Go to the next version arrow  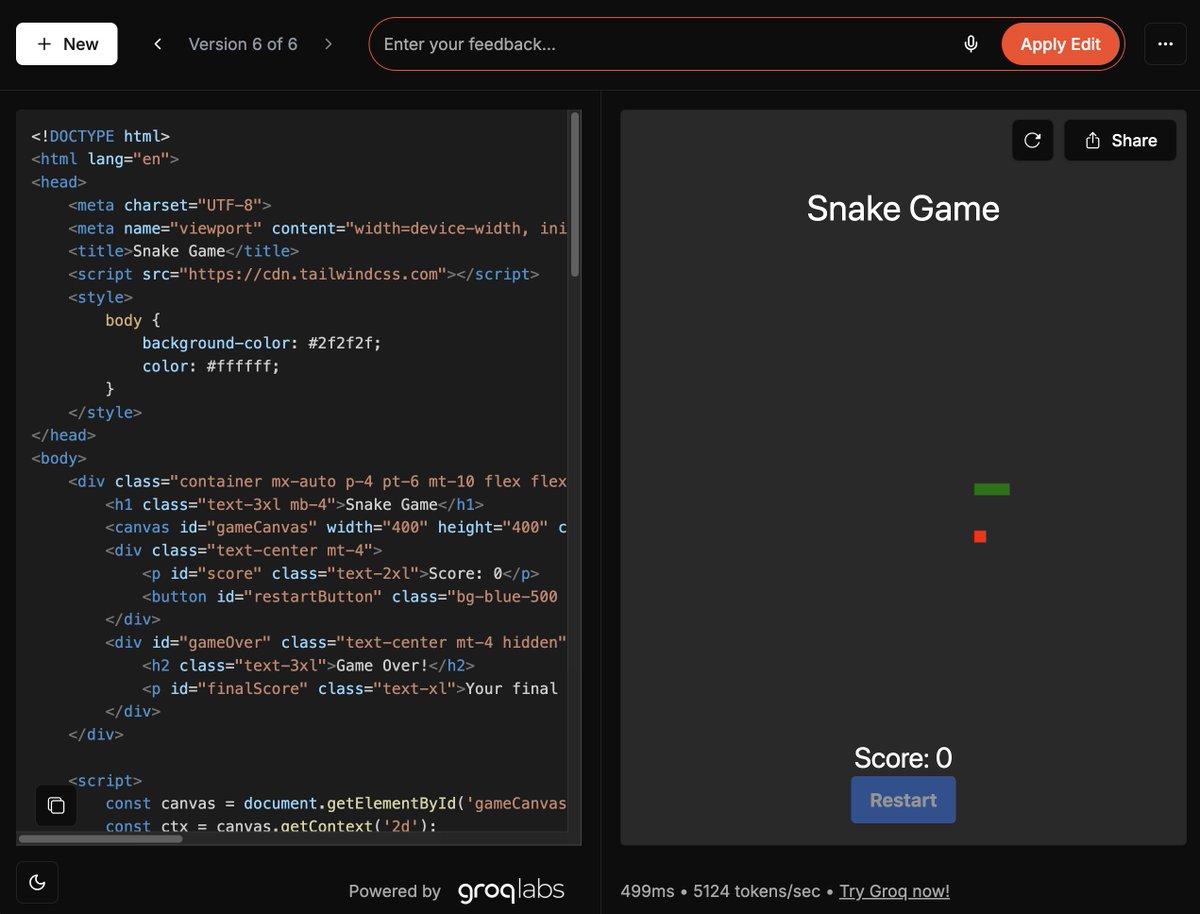[x=328, y=44]
